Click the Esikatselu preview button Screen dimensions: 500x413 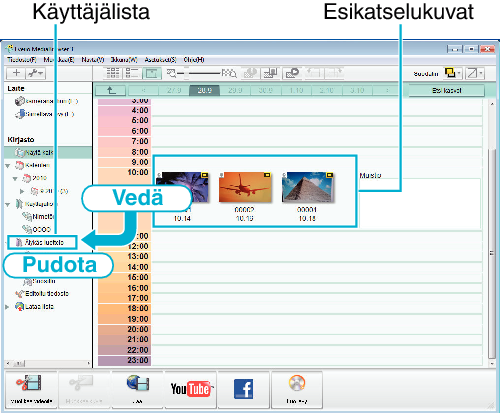coord(446,90)
